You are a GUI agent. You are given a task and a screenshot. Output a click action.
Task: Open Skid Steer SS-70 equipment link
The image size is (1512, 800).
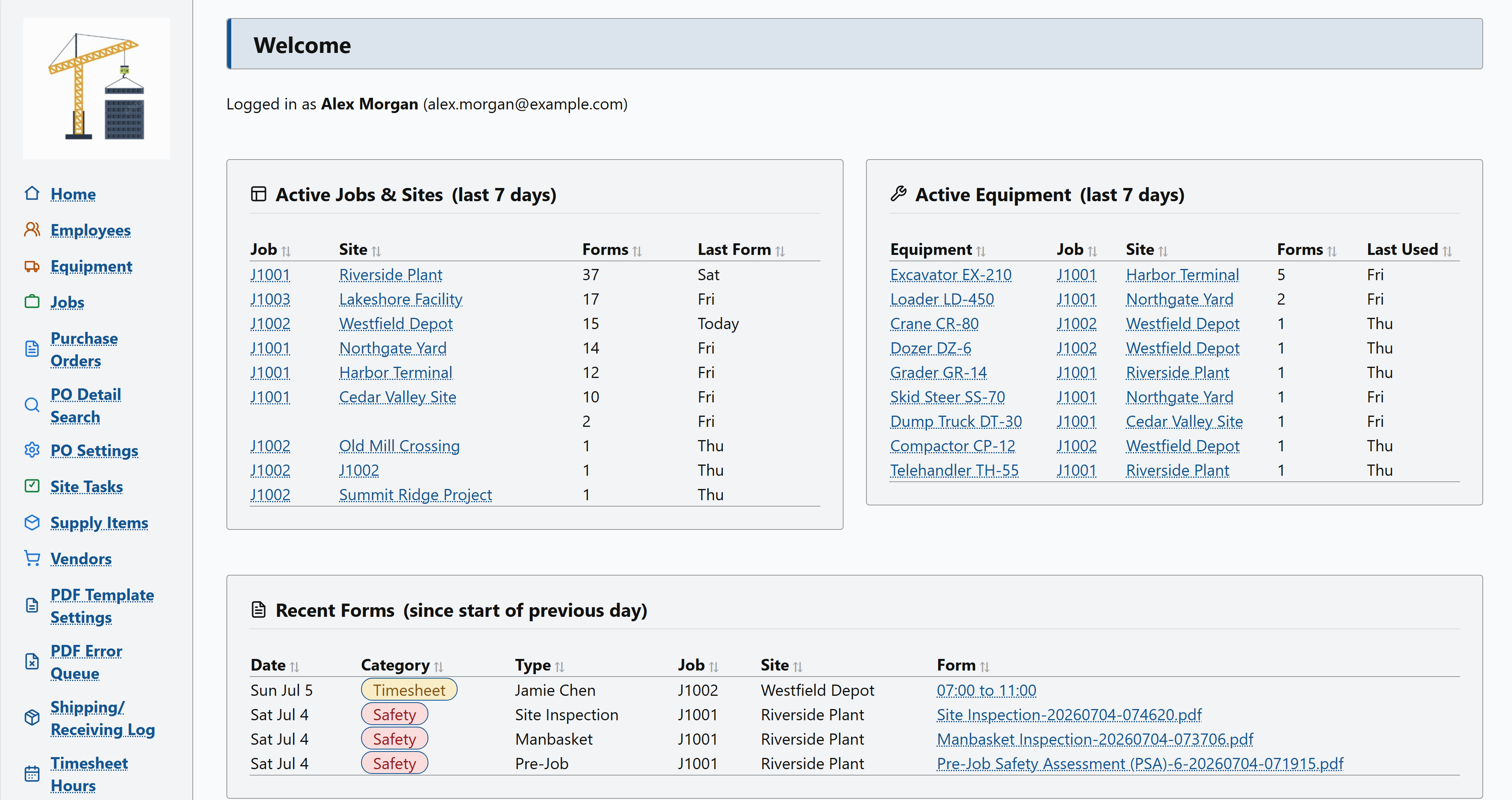point(947,397)
